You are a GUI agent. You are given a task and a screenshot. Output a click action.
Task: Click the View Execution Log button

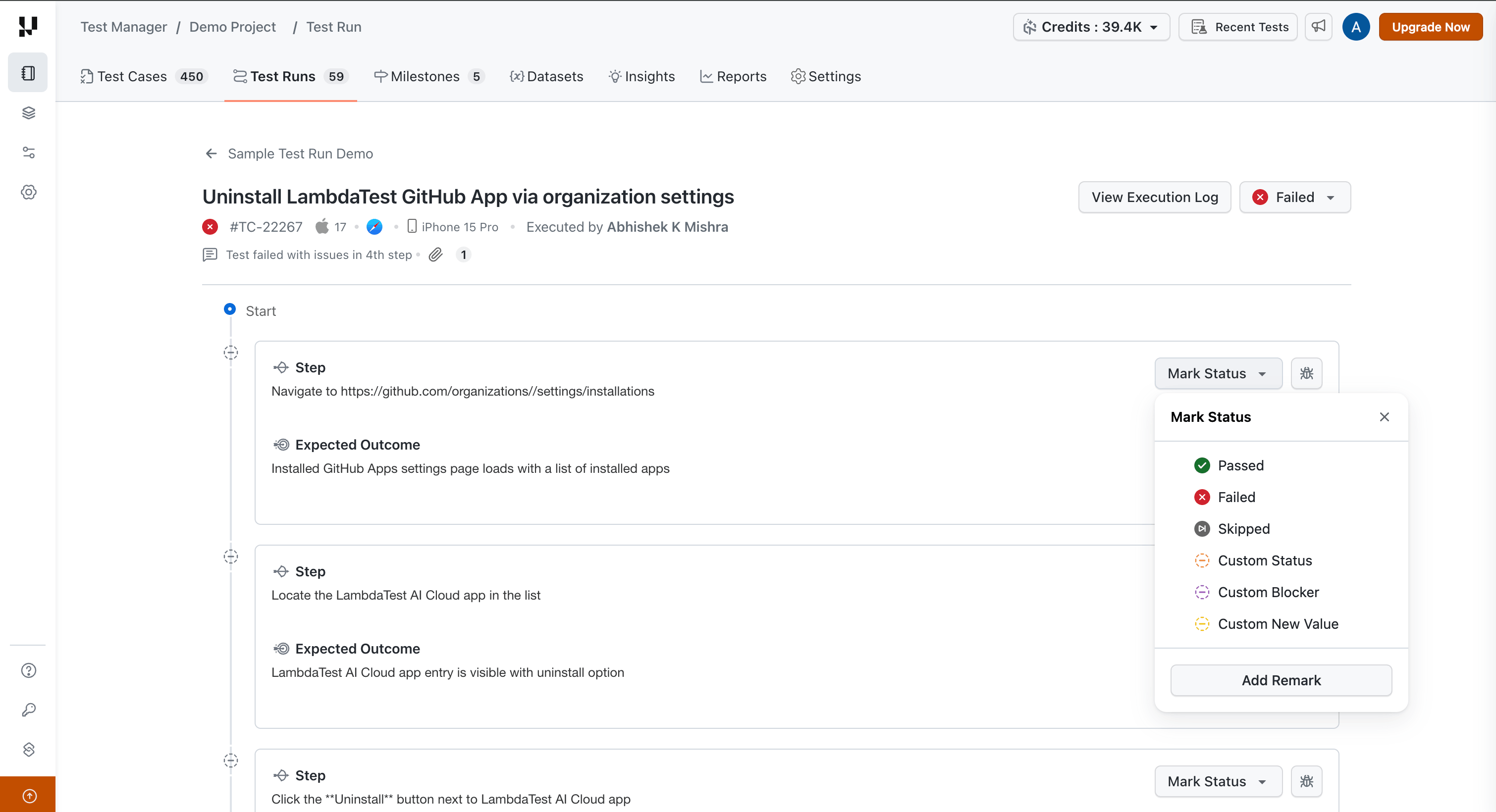click(x=1154, y=198)
